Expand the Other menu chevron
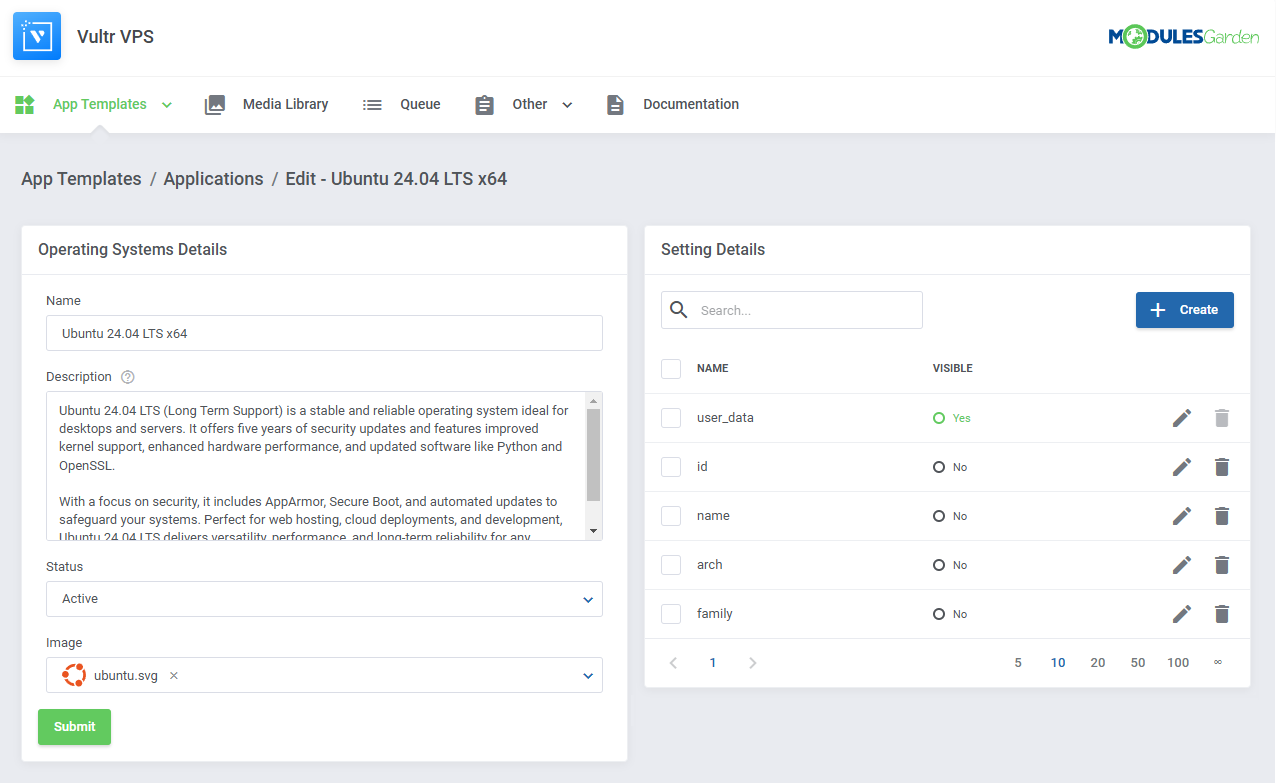 click(567, 104)
